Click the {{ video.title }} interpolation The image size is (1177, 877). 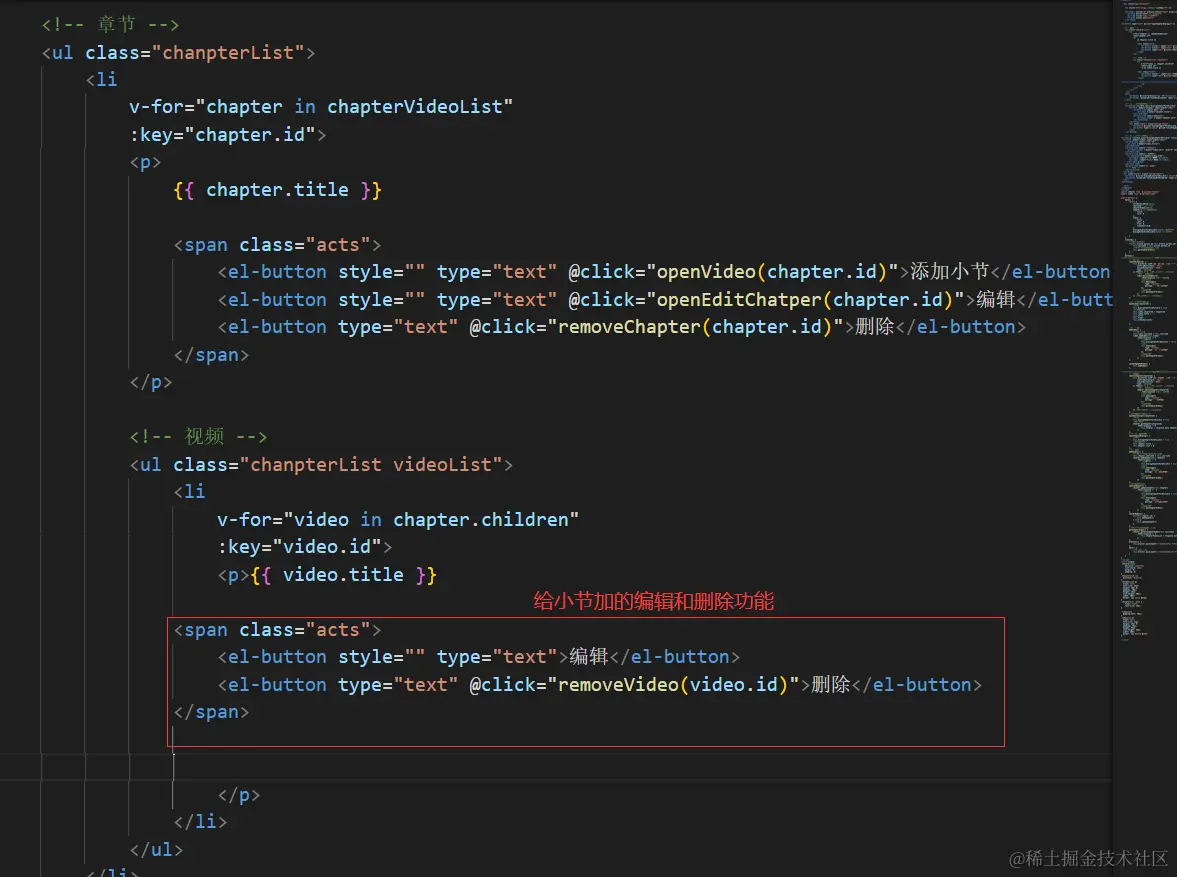pos(344,575)
